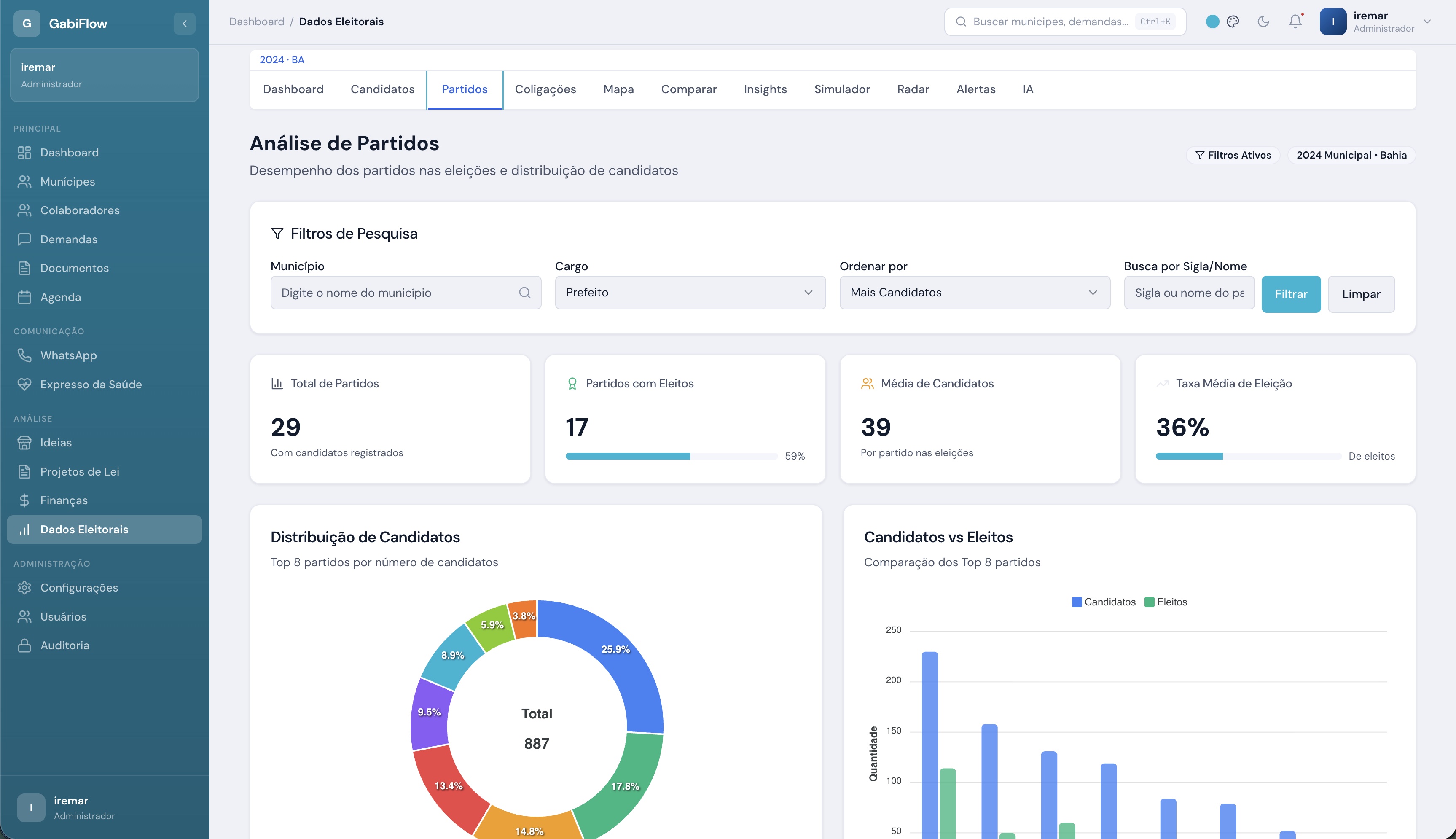Click the Média de Candidatos value 39

pyautogui.click(x=876, y=428)
